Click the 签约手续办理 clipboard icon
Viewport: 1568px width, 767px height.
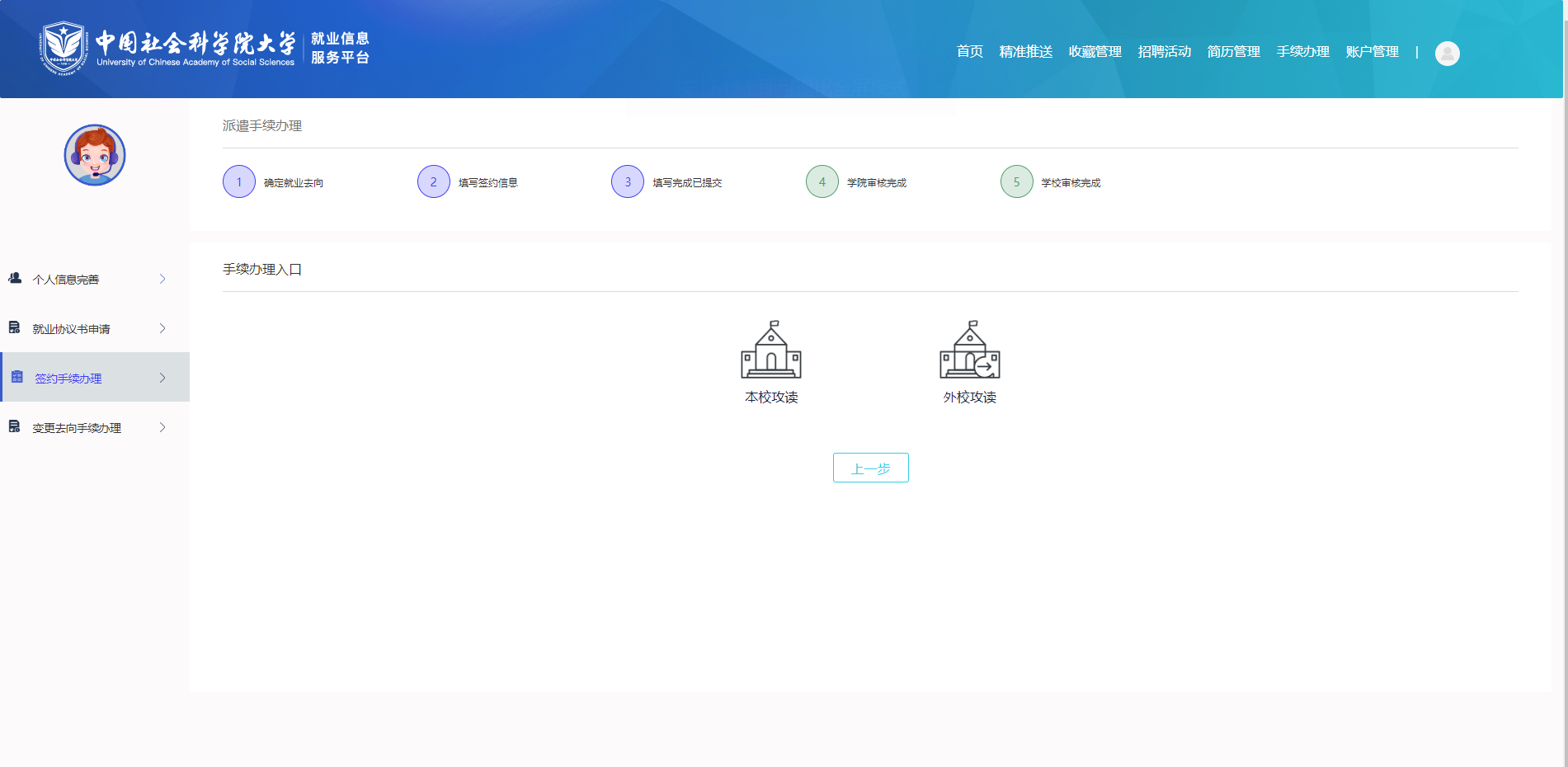point(16,377)
